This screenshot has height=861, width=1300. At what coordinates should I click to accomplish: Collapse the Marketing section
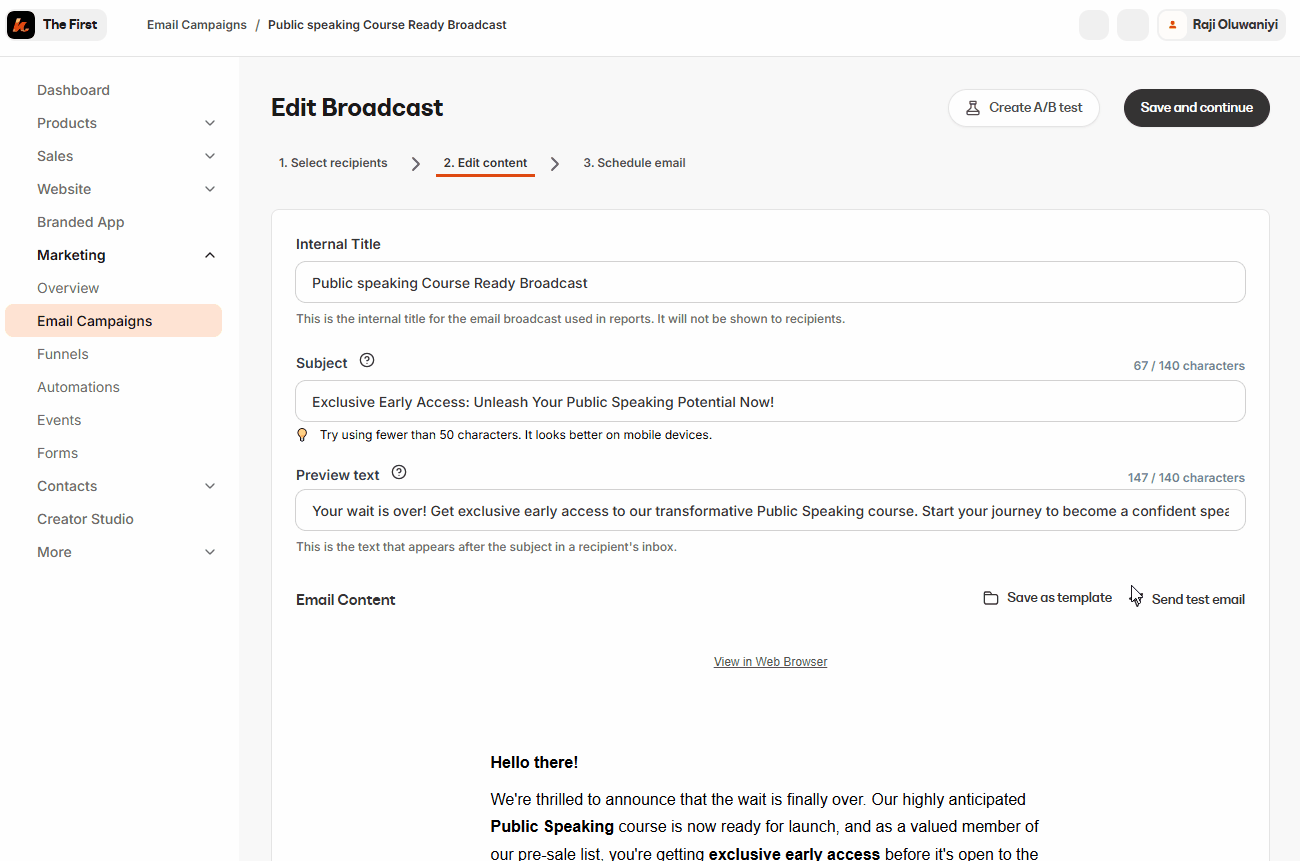click(x=210, y=255)
